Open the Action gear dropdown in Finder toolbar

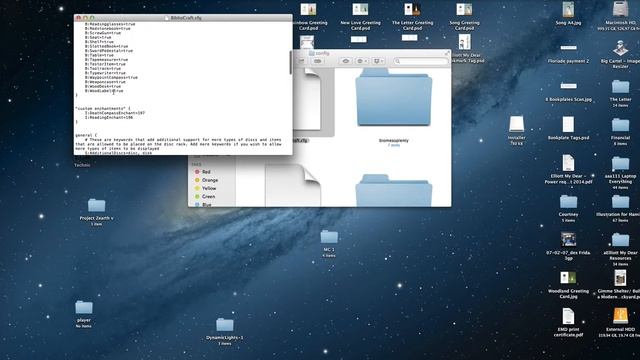tap(362, 61)
